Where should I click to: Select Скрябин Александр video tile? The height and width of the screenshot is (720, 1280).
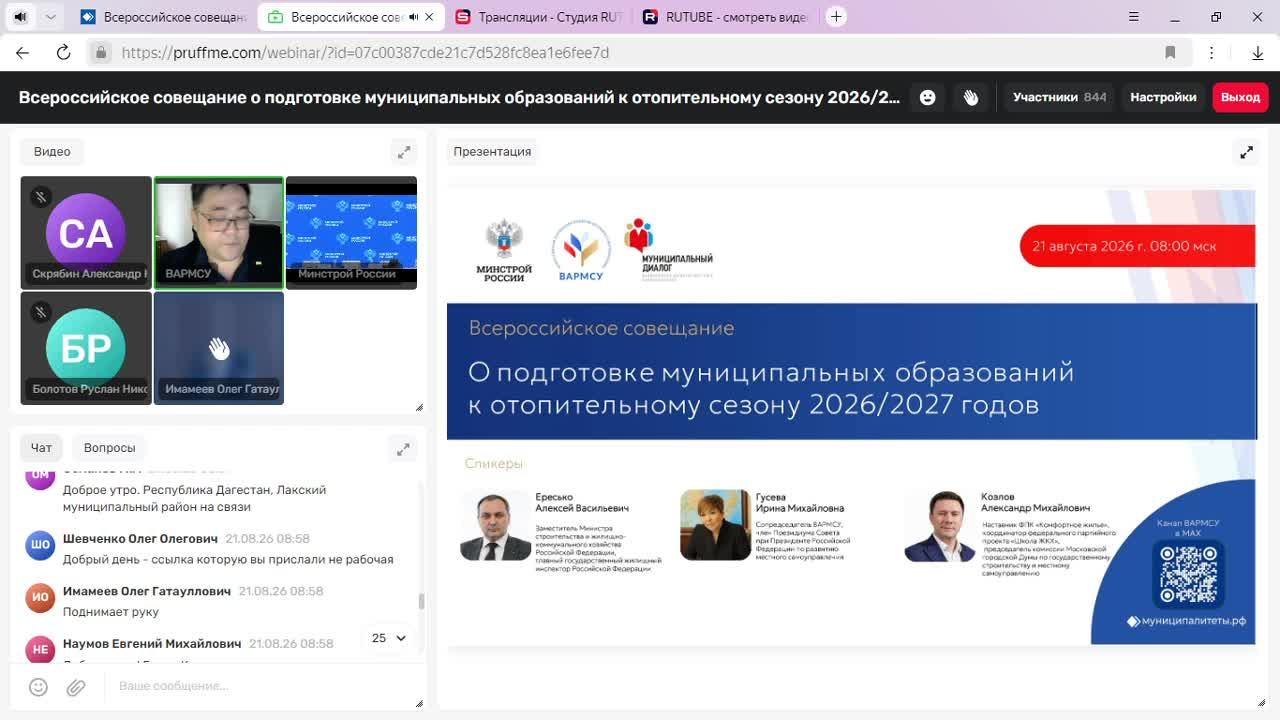(86, 233)
